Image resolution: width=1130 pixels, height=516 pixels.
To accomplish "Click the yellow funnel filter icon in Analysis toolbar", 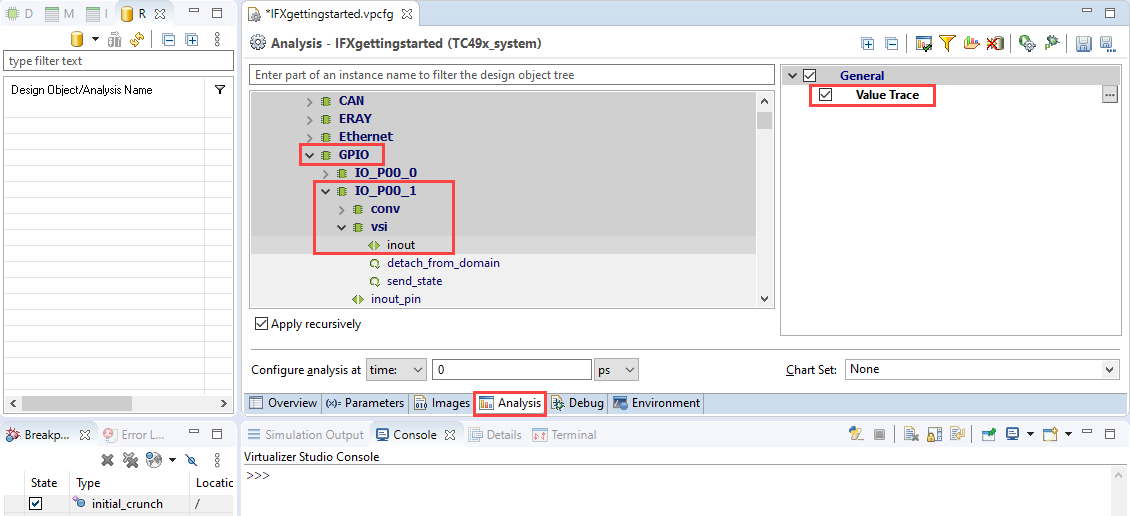I will [x=947, y=43].
